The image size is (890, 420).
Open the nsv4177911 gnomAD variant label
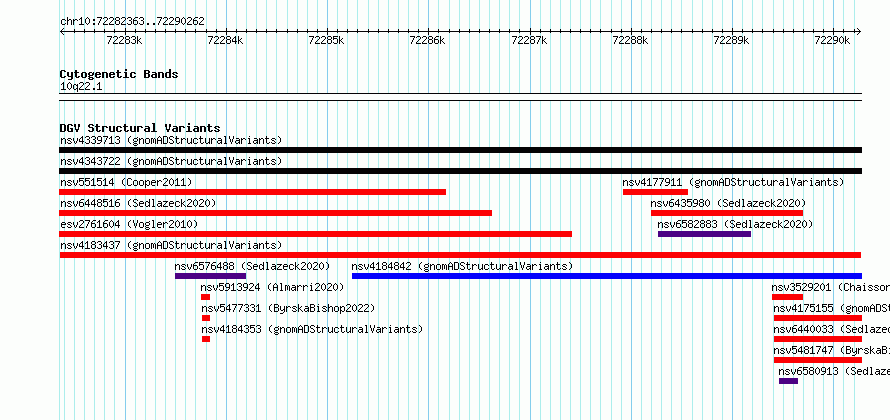tap(733, 182)
